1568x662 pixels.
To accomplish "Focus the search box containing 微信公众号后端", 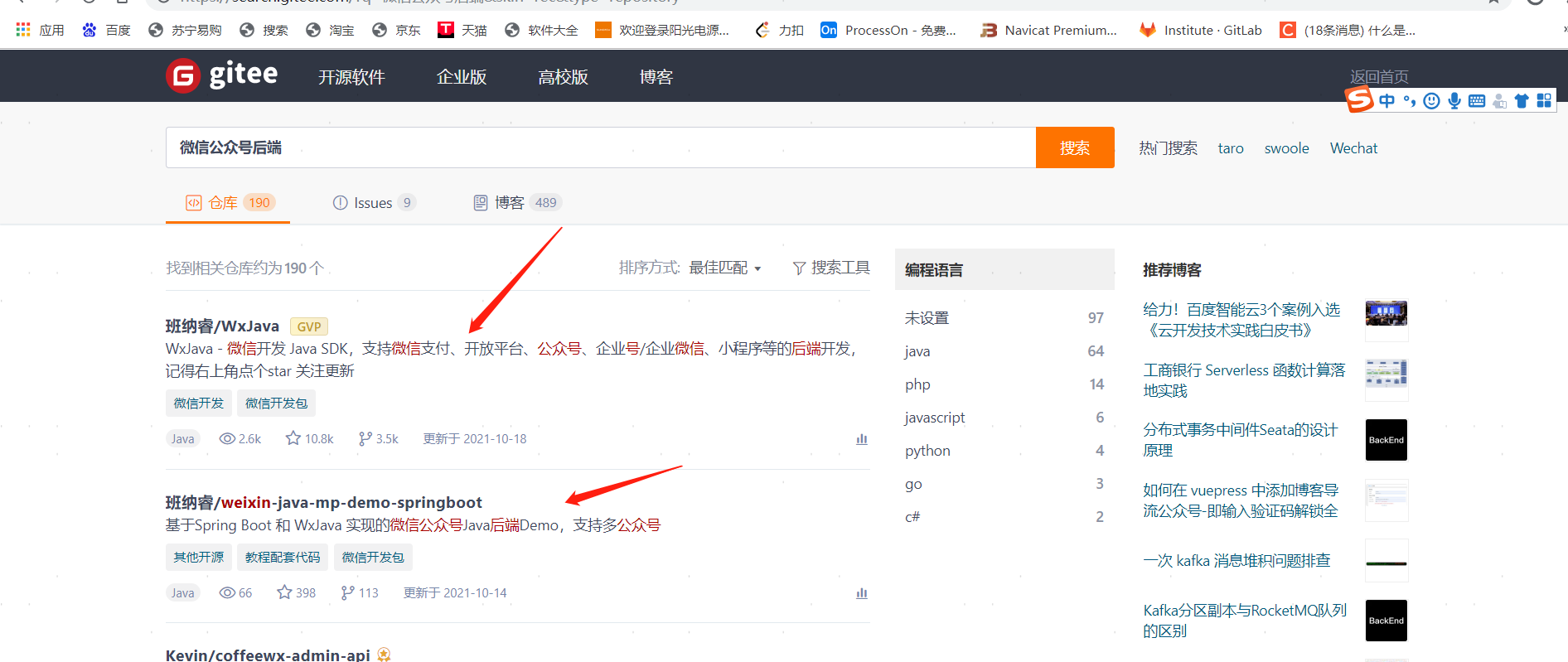I will [x=601, y=147].
